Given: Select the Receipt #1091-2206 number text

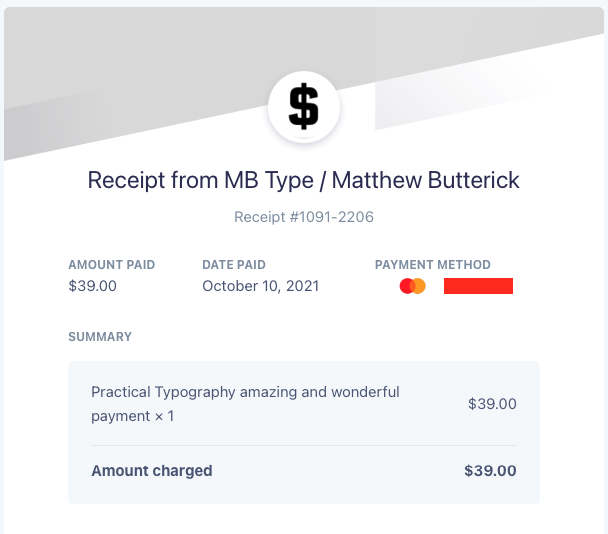Looking at the screenshot, I should point(304,217).
